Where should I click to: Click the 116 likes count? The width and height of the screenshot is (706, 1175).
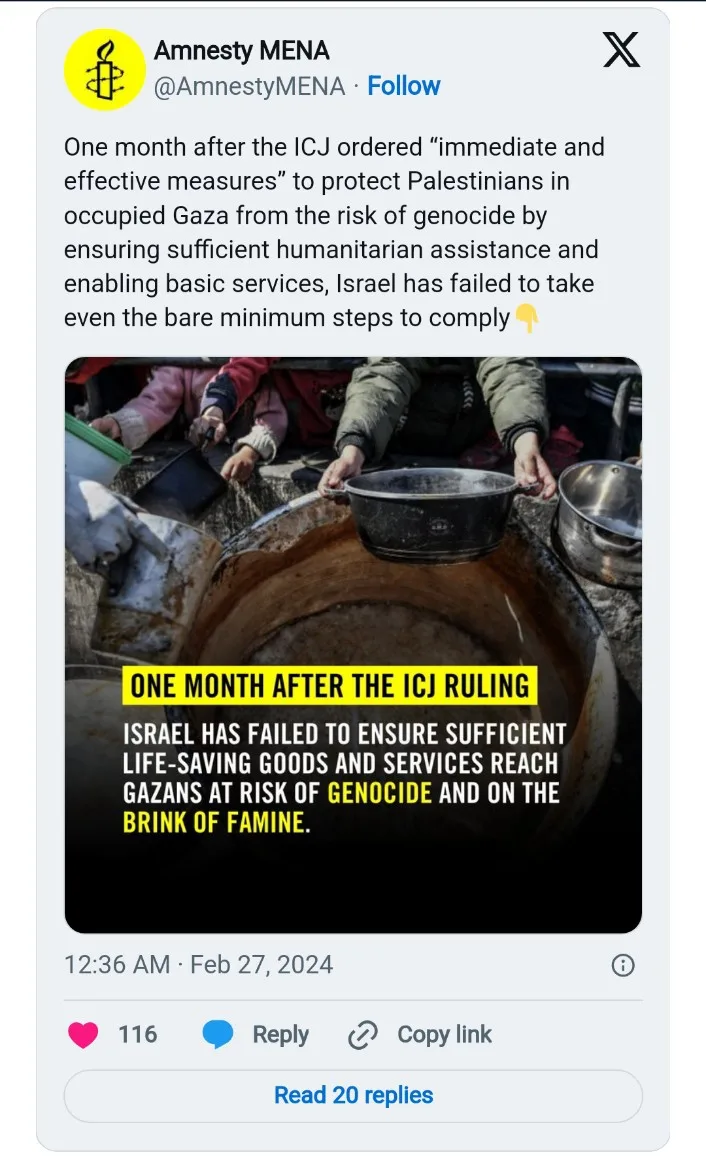point(138,1035)
